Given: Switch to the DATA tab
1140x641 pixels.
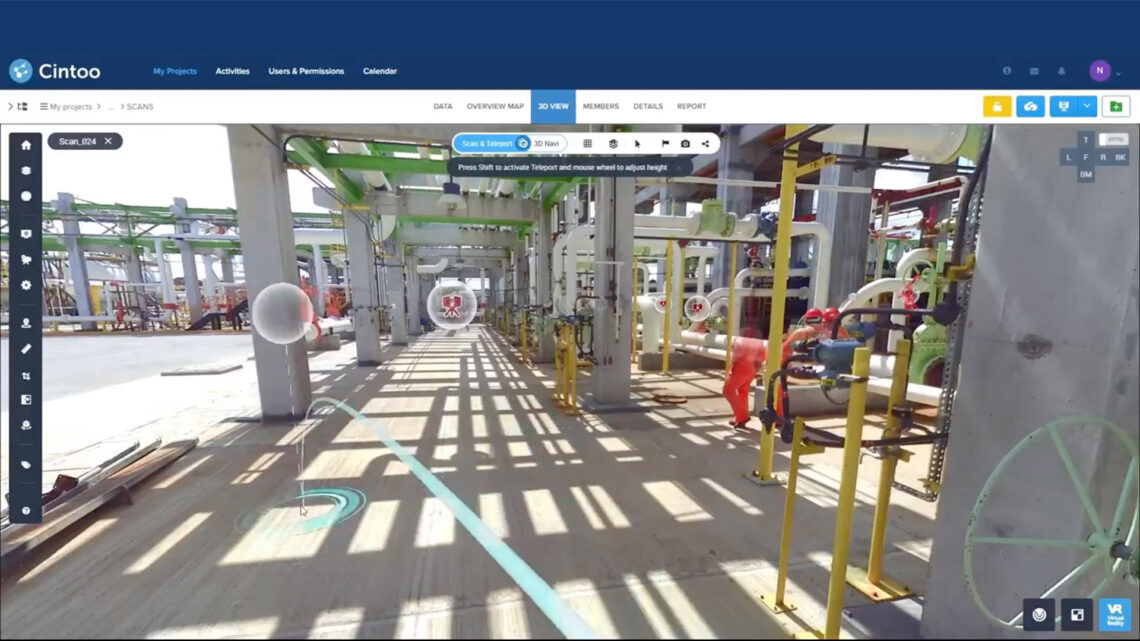Looking at the screenshot, I should (443, 106).
